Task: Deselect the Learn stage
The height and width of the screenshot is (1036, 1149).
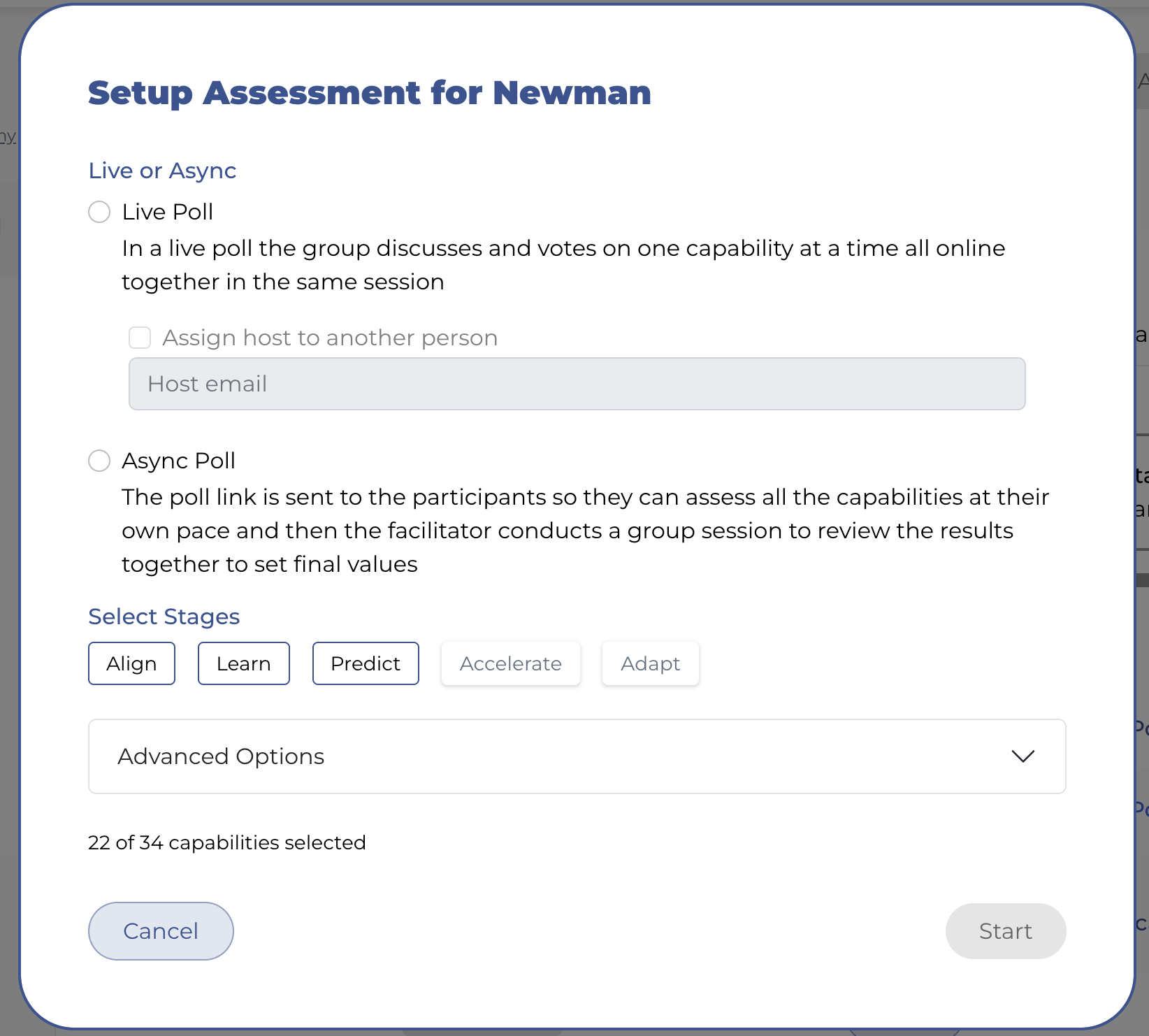Action: click(x=243, y=663)
